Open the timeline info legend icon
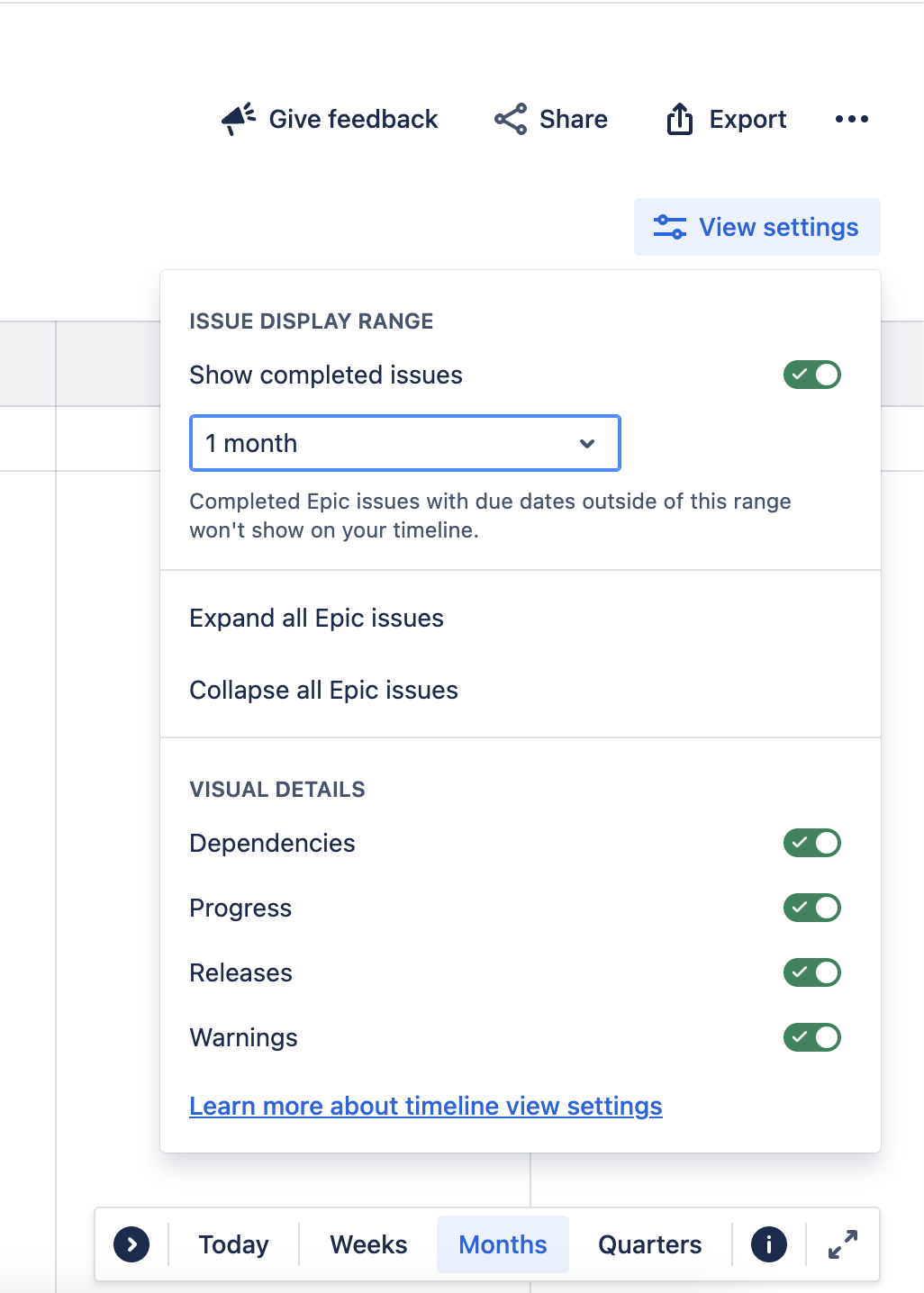This screenshot has height=1293, width=924. (768, 1244)
